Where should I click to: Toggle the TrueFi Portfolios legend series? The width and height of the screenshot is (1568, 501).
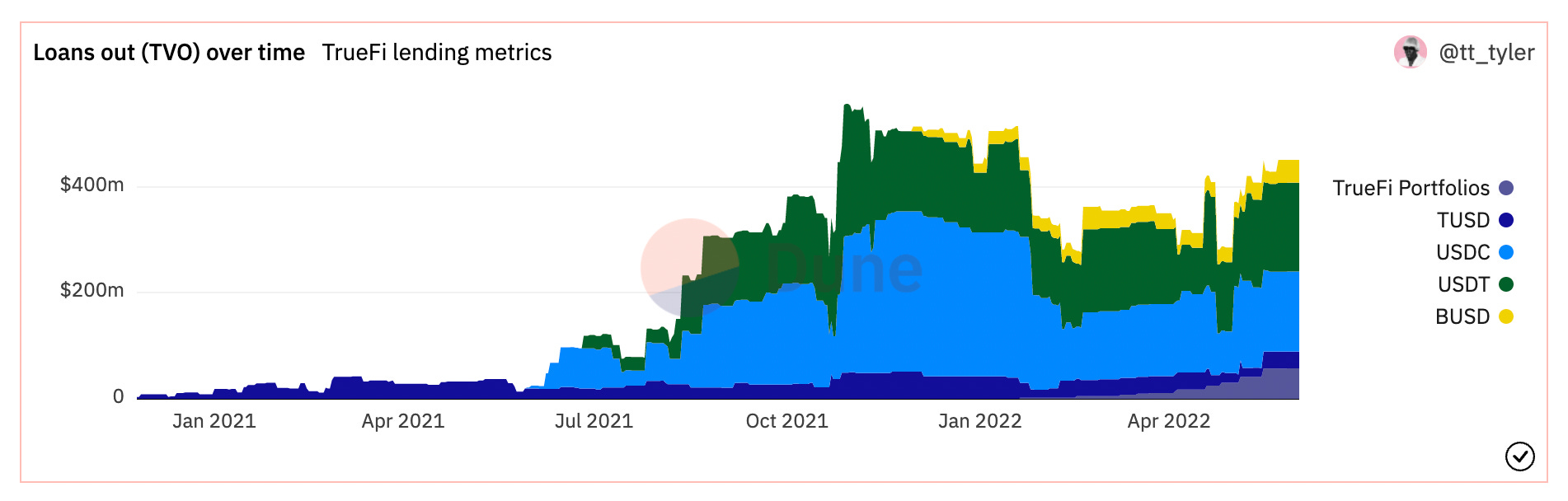tap(1423, 188)
